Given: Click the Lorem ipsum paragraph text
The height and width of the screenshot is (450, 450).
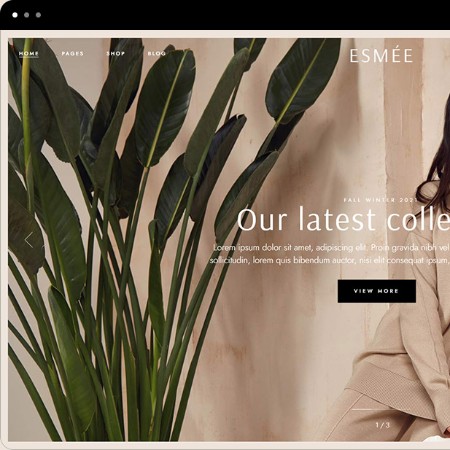Looking at the screenshot, I should click(330, 254).
